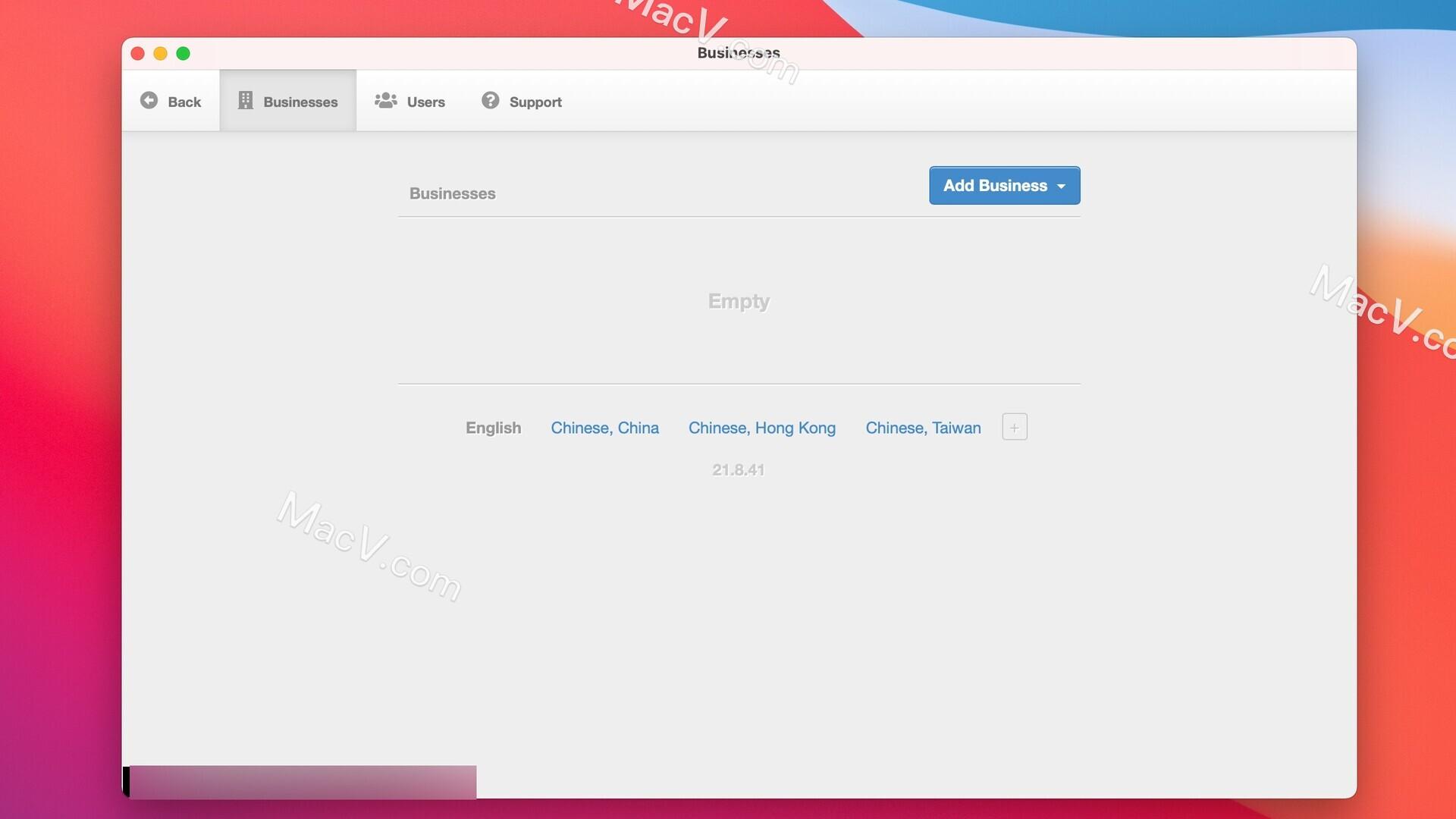Click the Support question mark icon
This screenshot has width=1456, height=819.
coord(491,101)
